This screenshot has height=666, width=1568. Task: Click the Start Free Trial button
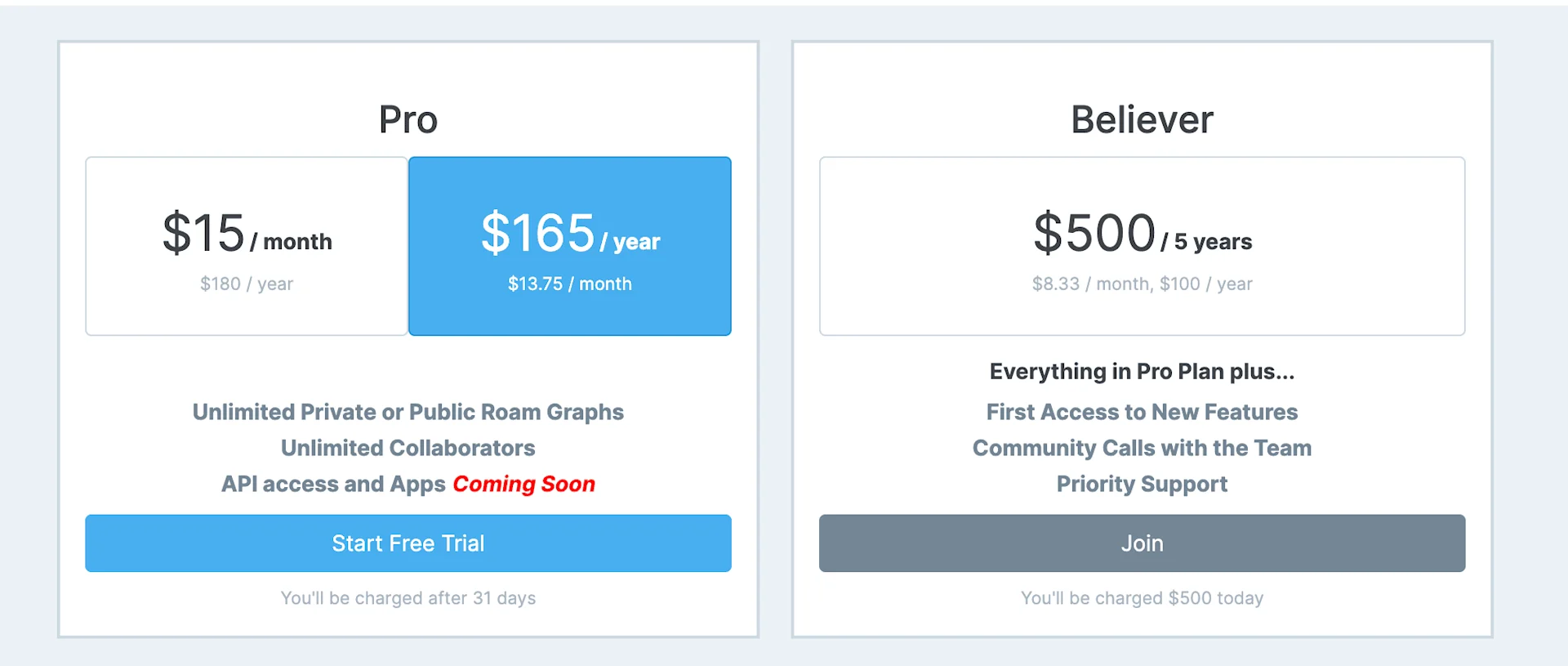[x=408, y=543]
